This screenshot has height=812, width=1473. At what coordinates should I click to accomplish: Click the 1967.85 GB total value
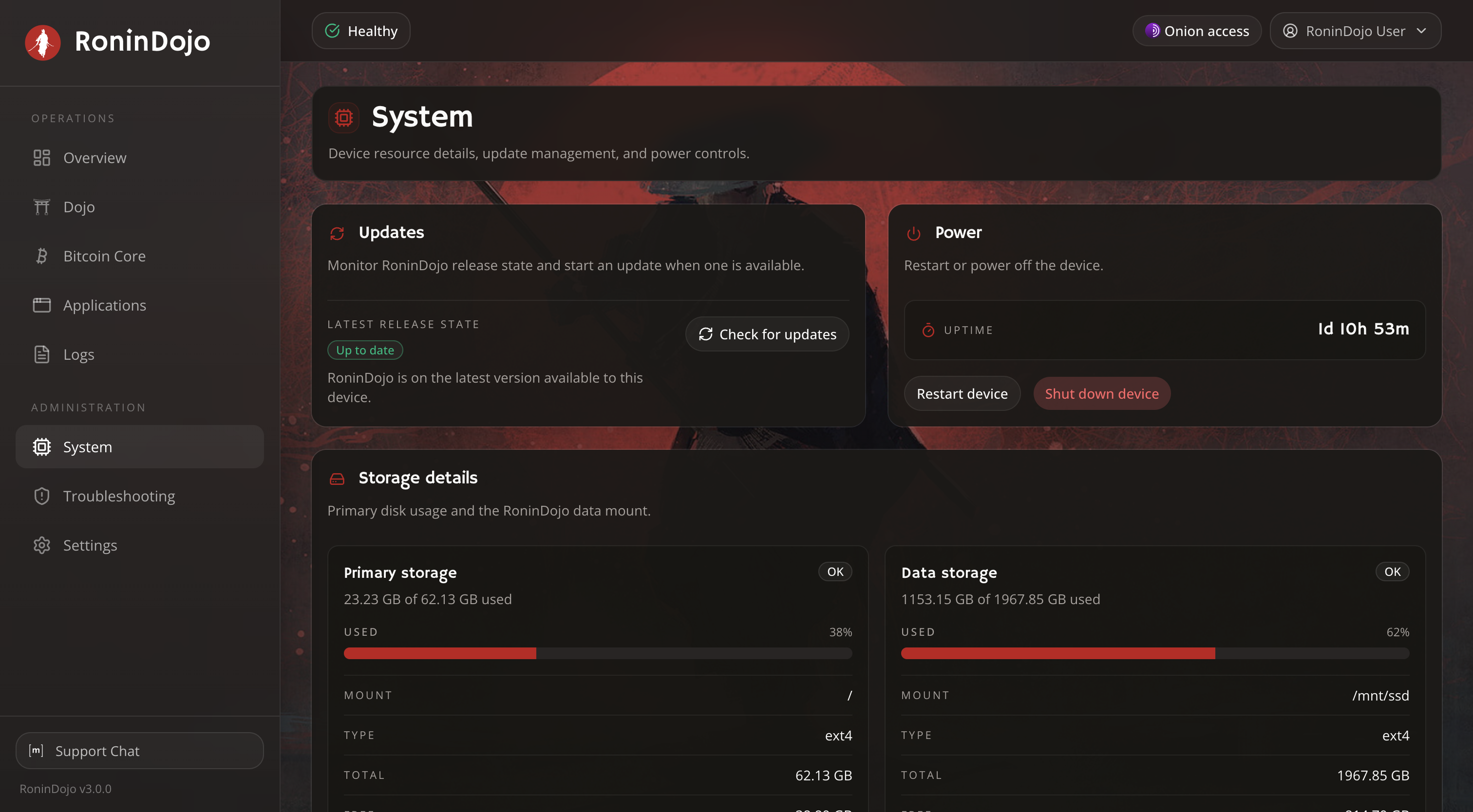click(1373, 775)
